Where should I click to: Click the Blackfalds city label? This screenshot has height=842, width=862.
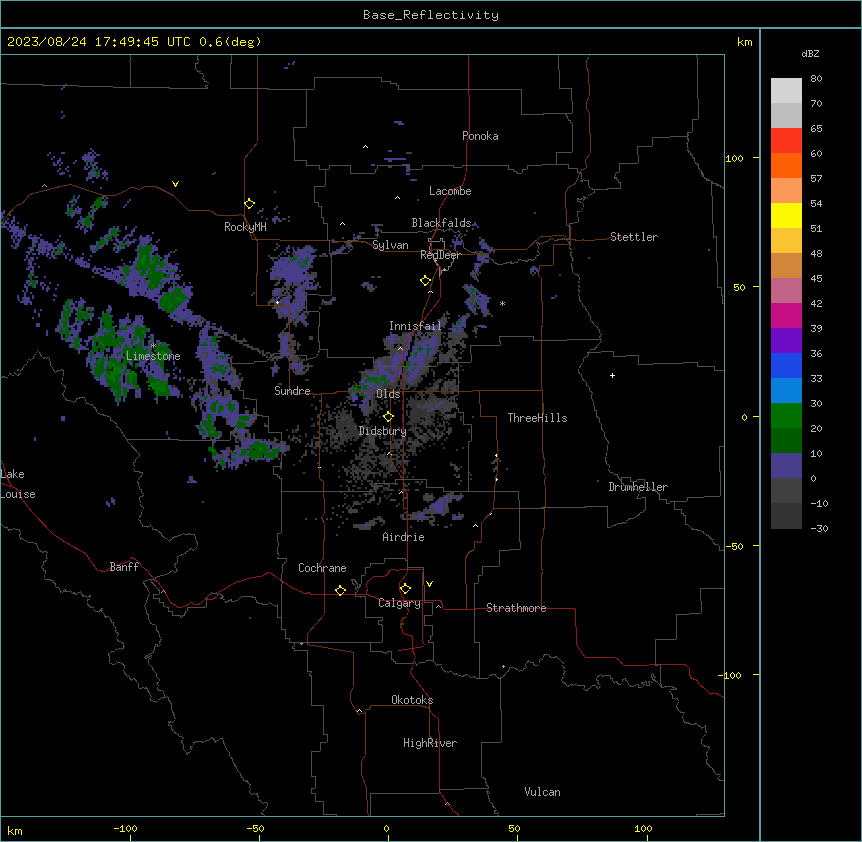(441, 223)
